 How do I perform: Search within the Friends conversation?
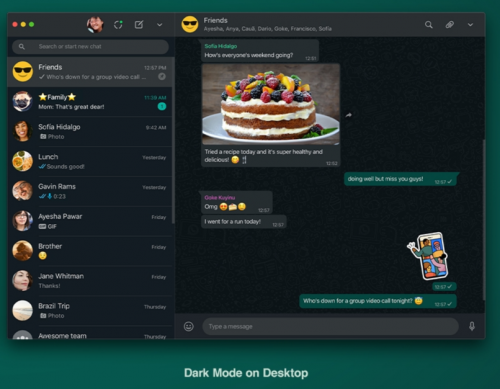(429, 25)
